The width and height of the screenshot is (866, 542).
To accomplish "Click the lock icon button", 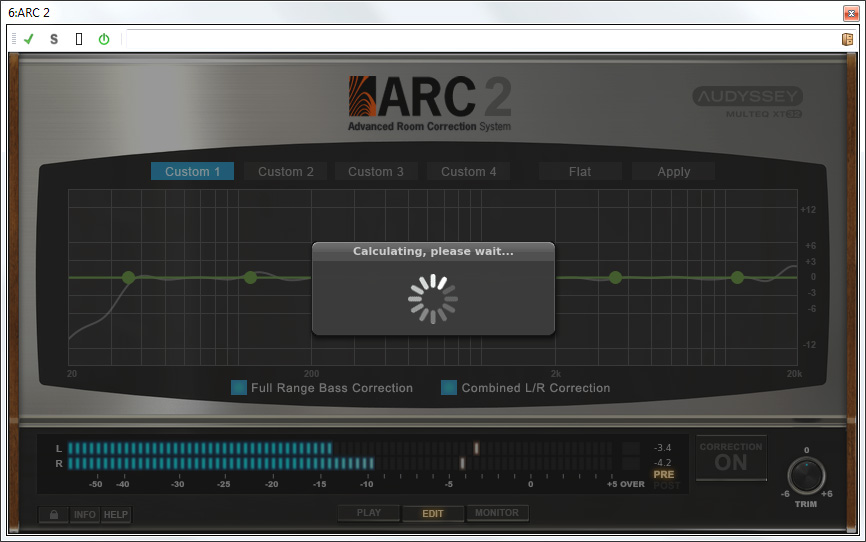I will tap(53, 515).
